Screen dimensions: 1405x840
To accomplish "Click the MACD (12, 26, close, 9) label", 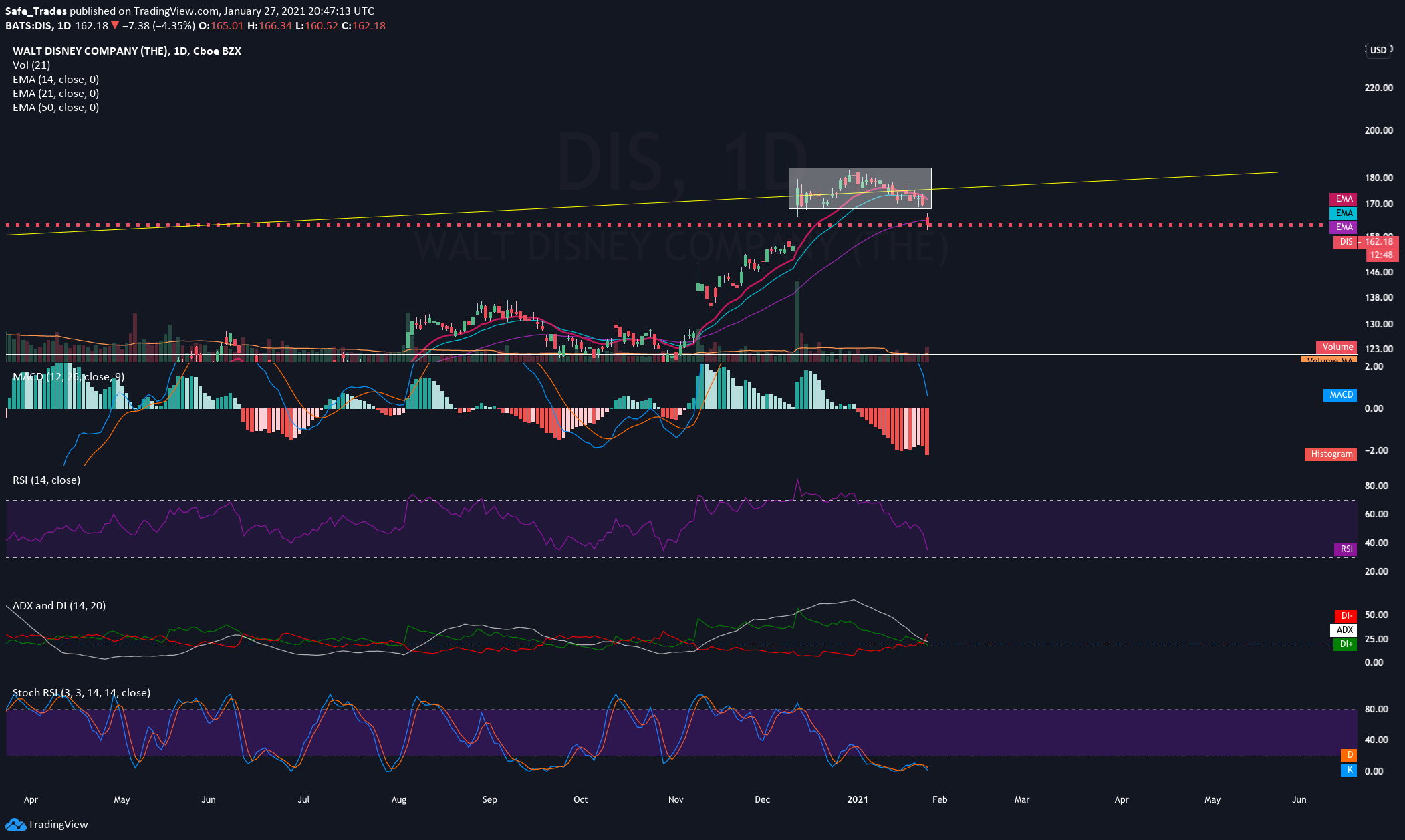I will 69,376.
